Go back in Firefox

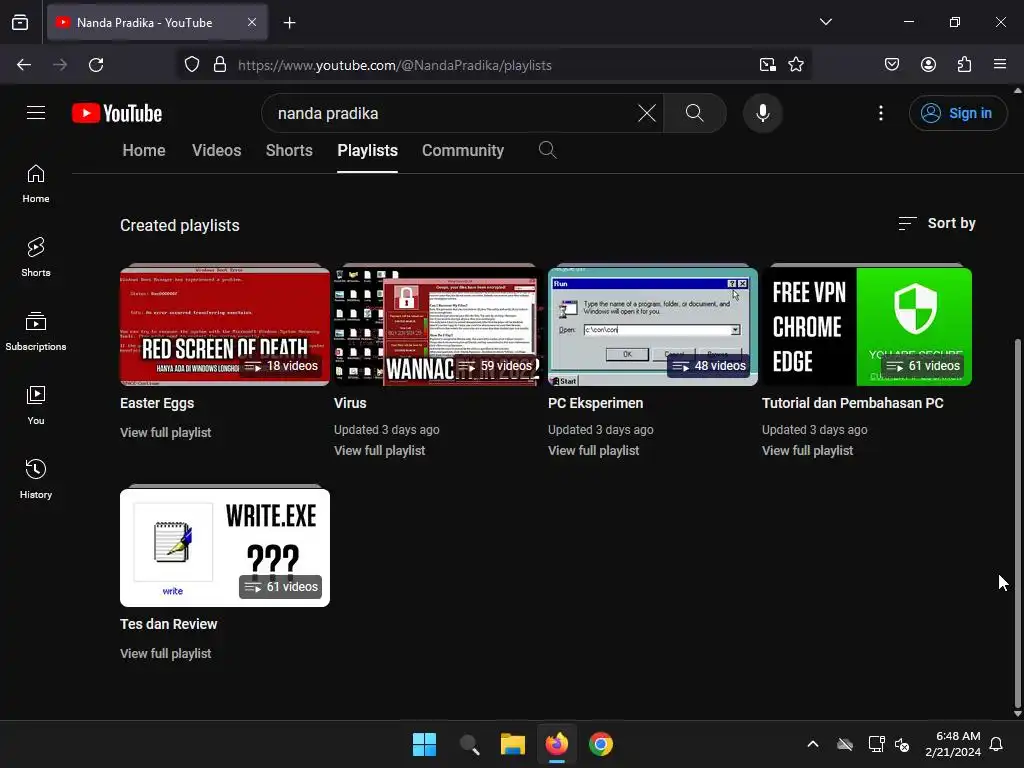[x=24, y=65]
